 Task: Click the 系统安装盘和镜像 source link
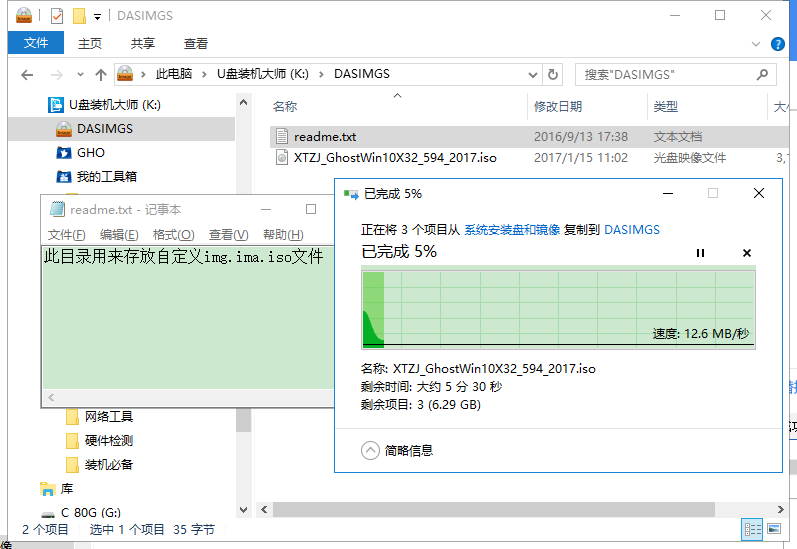coord(511,230)
